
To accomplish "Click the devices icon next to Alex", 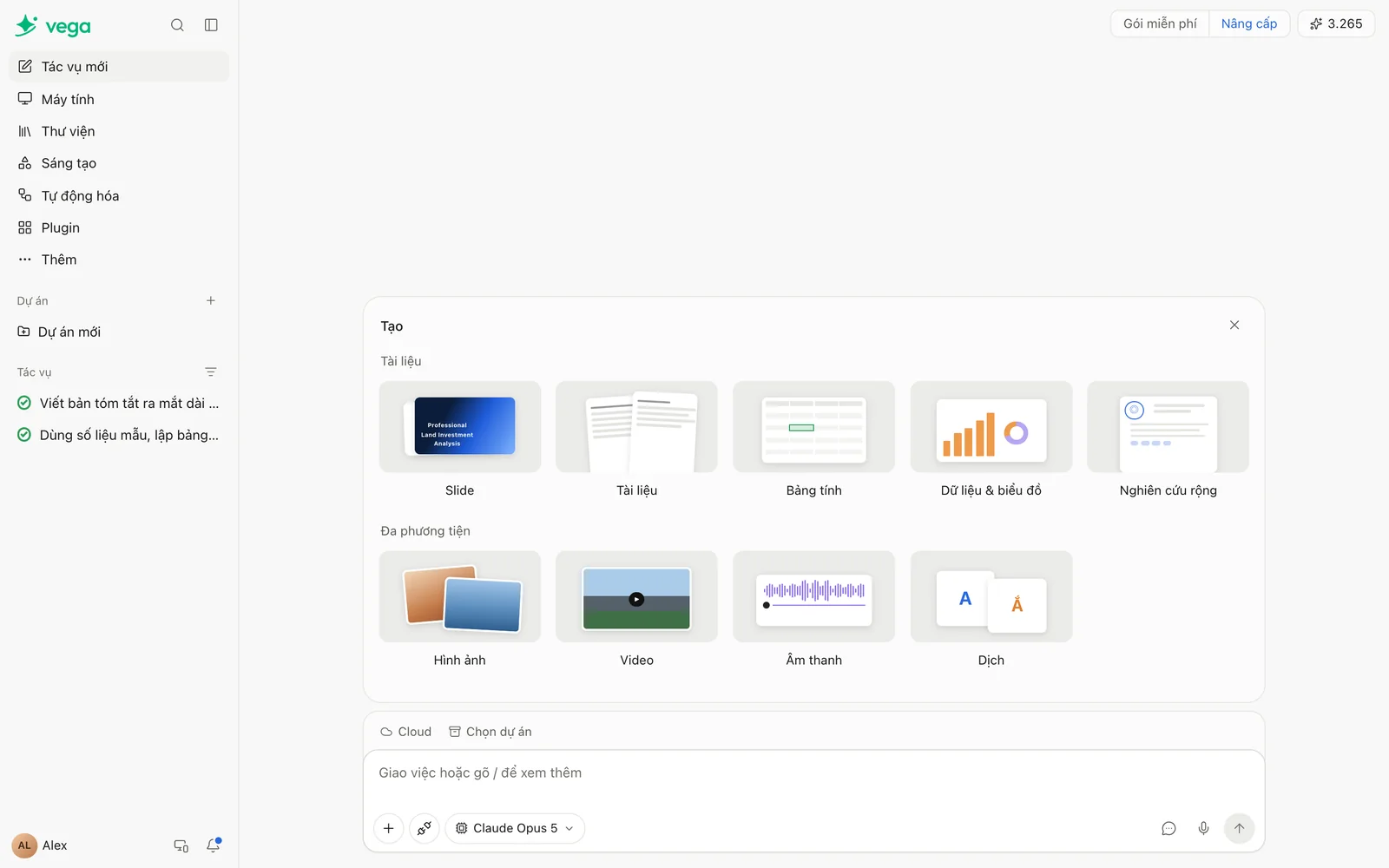I will [x=181, y=845].
